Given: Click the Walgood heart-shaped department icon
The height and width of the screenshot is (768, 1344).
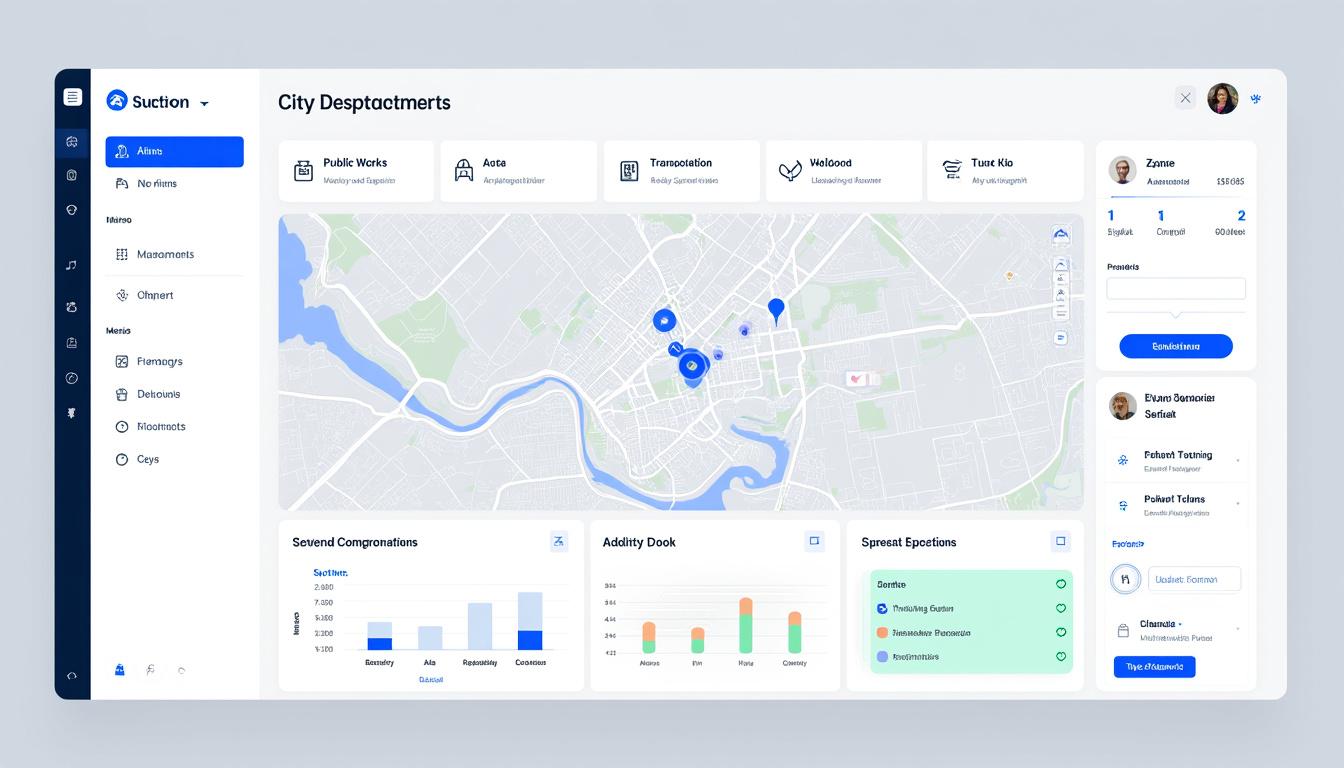Looking at the screenshot, I should click(x=790, y=170).
